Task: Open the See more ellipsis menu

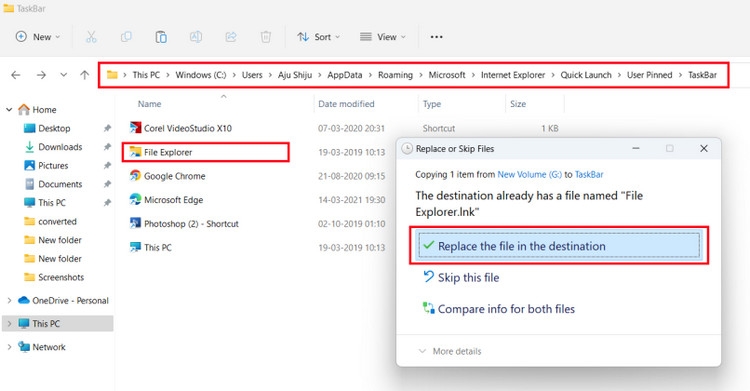Action: point(436,37)
